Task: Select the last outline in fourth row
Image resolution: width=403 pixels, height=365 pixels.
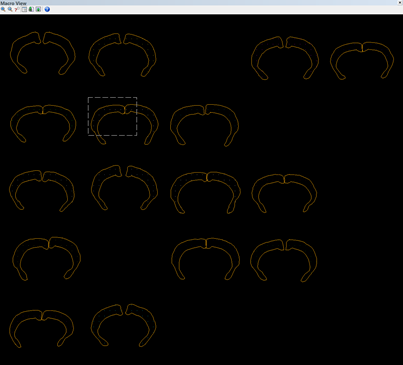Action: (x=284, y=260)
